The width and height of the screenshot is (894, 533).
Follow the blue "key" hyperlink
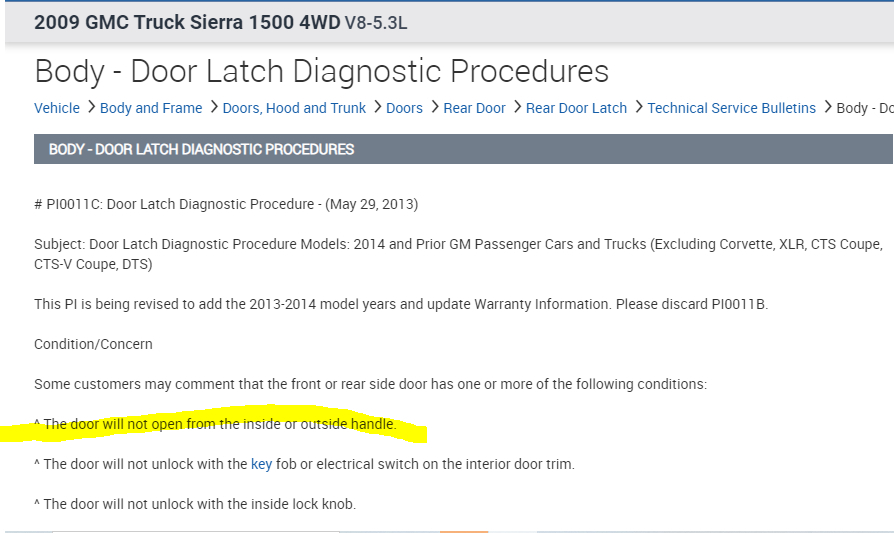261,464
